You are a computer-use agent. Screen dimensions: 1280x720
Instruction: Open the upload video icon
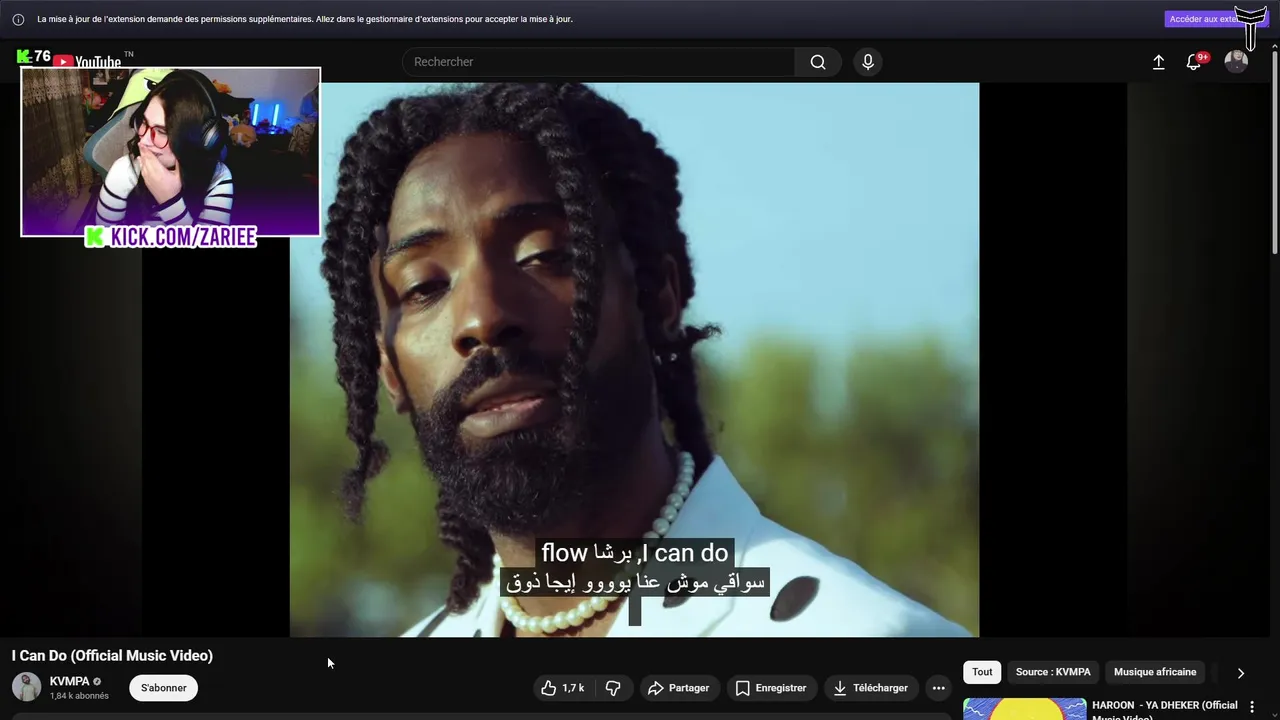1159,62
